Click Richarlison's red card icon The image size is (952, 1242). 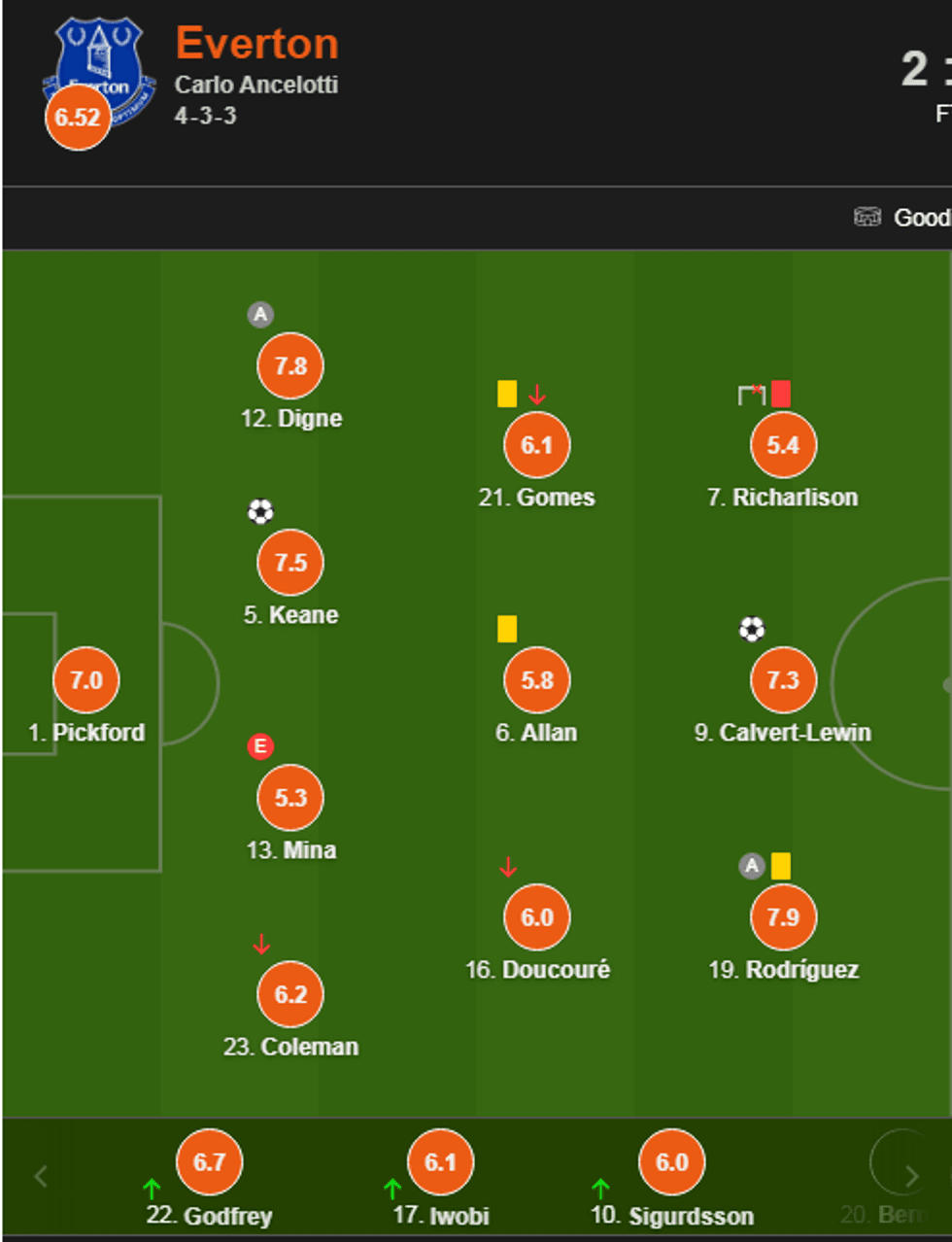[781, 394]
